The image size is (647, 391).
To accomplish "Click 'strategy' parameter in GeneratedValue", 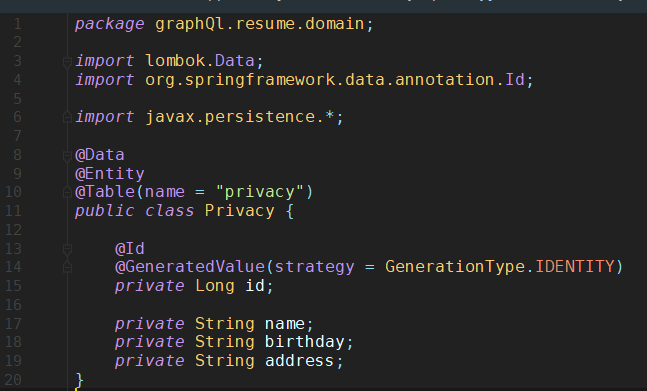I will pyautogui.click(x=314, y=267).
